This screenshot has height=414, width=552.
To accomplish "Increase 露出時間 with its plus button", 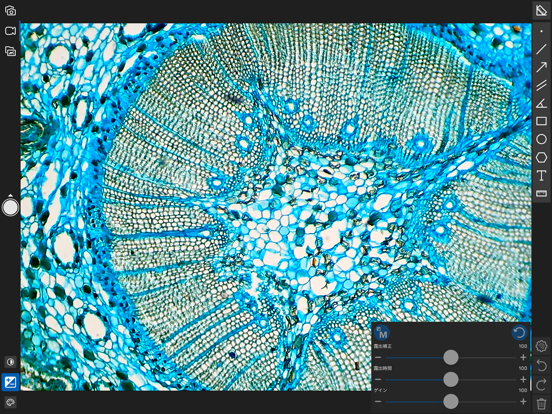I will pyautogui.click(x=523, y=380).
